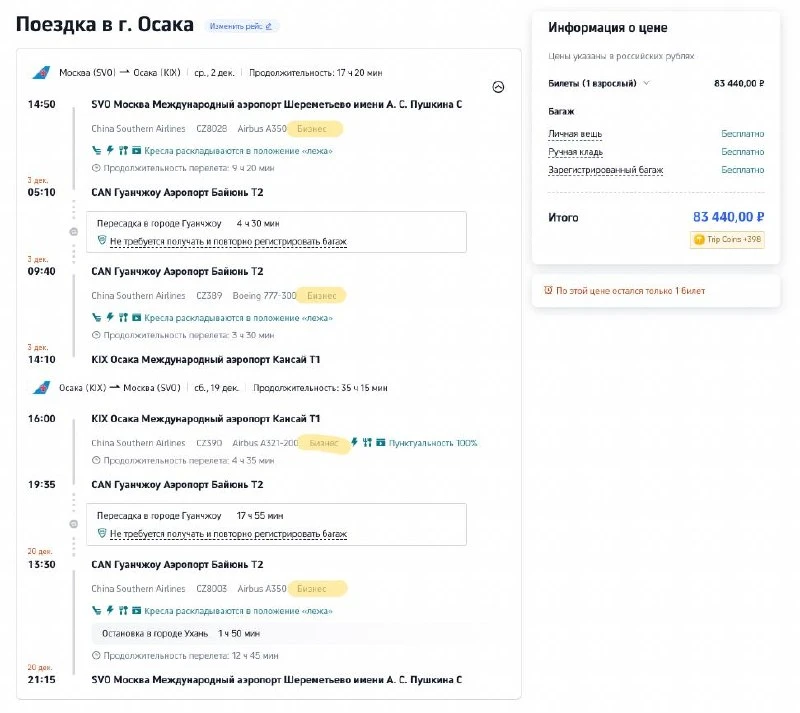The image size is (800, 713).
Task: Click "Пересадка в городе Гуанчжоу 17 ч 55 мин"
Action: 190,516
